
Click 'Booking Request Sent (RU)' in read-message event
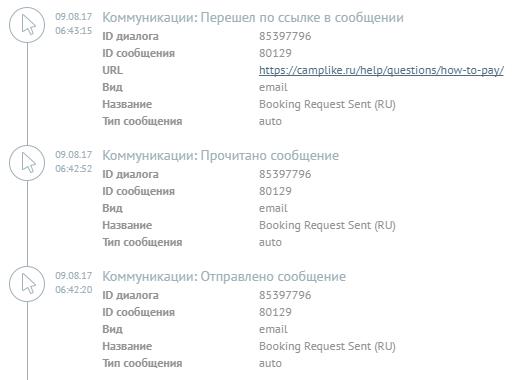pyautogui.click(x=327, y=225)
